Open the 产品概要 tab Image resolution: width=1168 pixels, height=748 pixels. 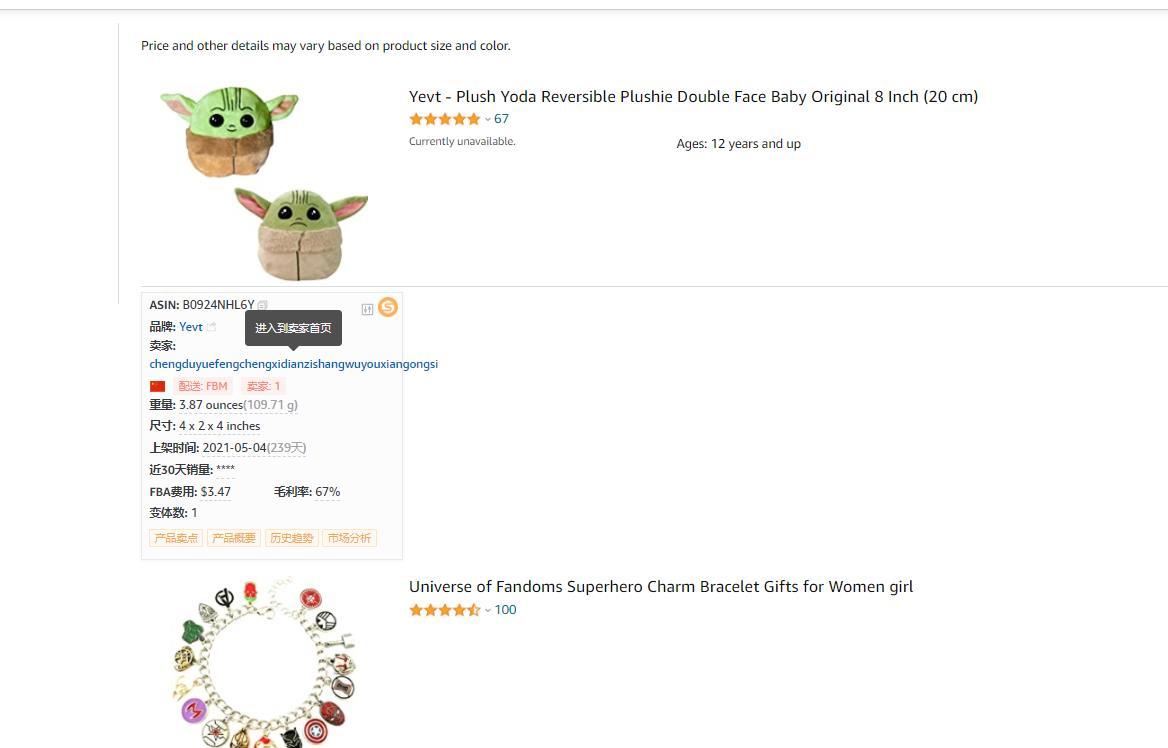pos(234,538)
